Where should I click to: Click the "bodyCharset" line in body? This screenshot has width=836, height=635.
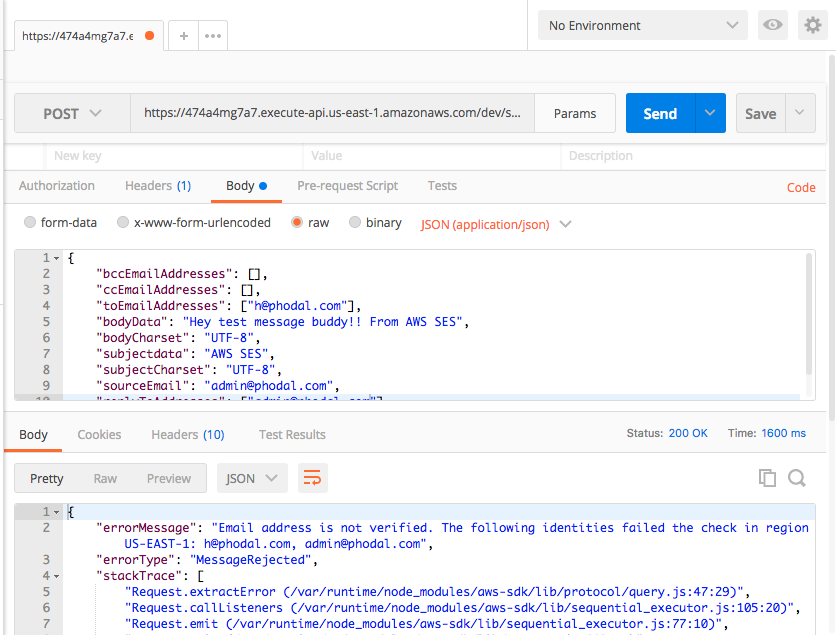coord(178,338)
